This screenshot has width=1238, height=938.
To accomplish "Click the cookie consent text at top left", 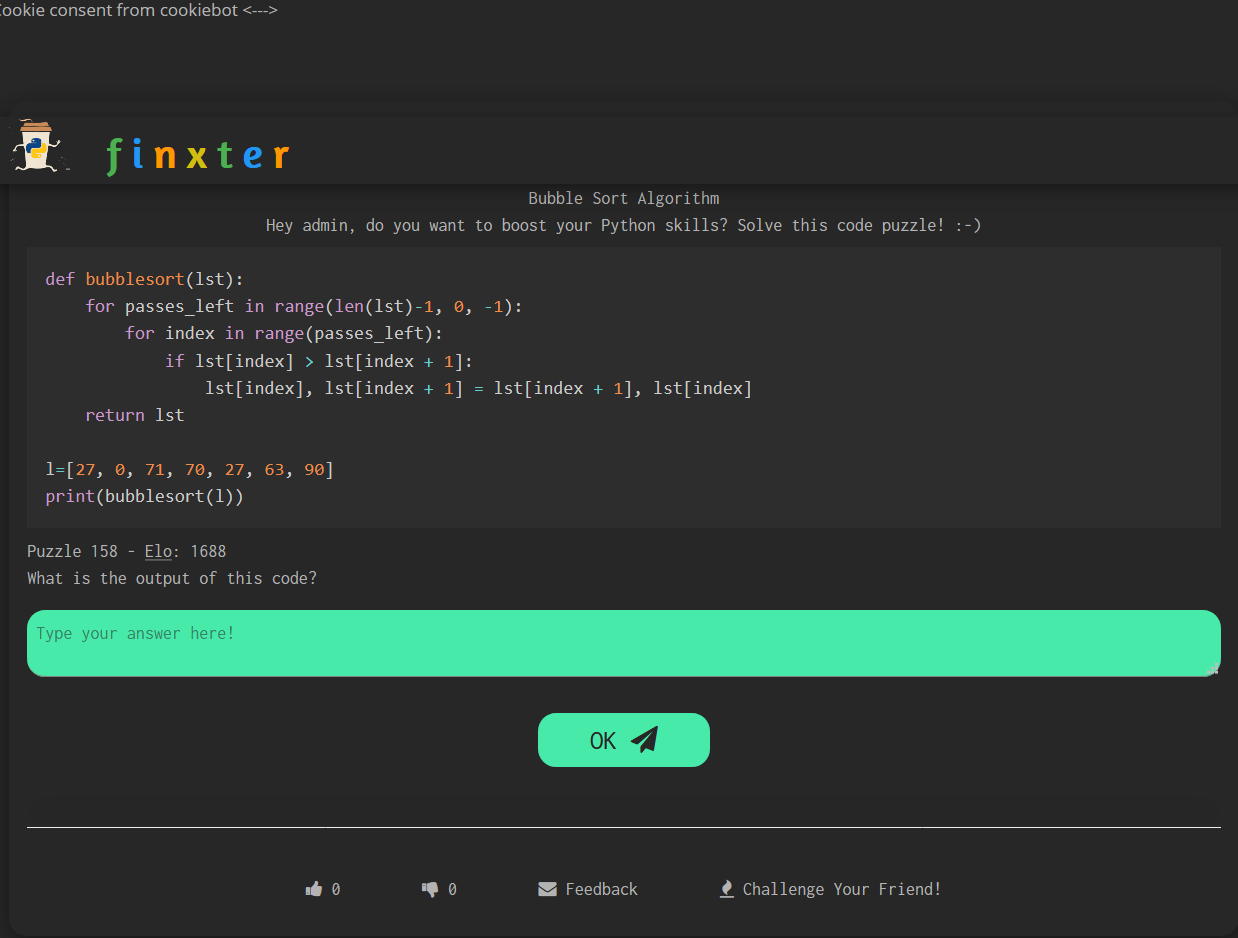I will pos(140,10).
